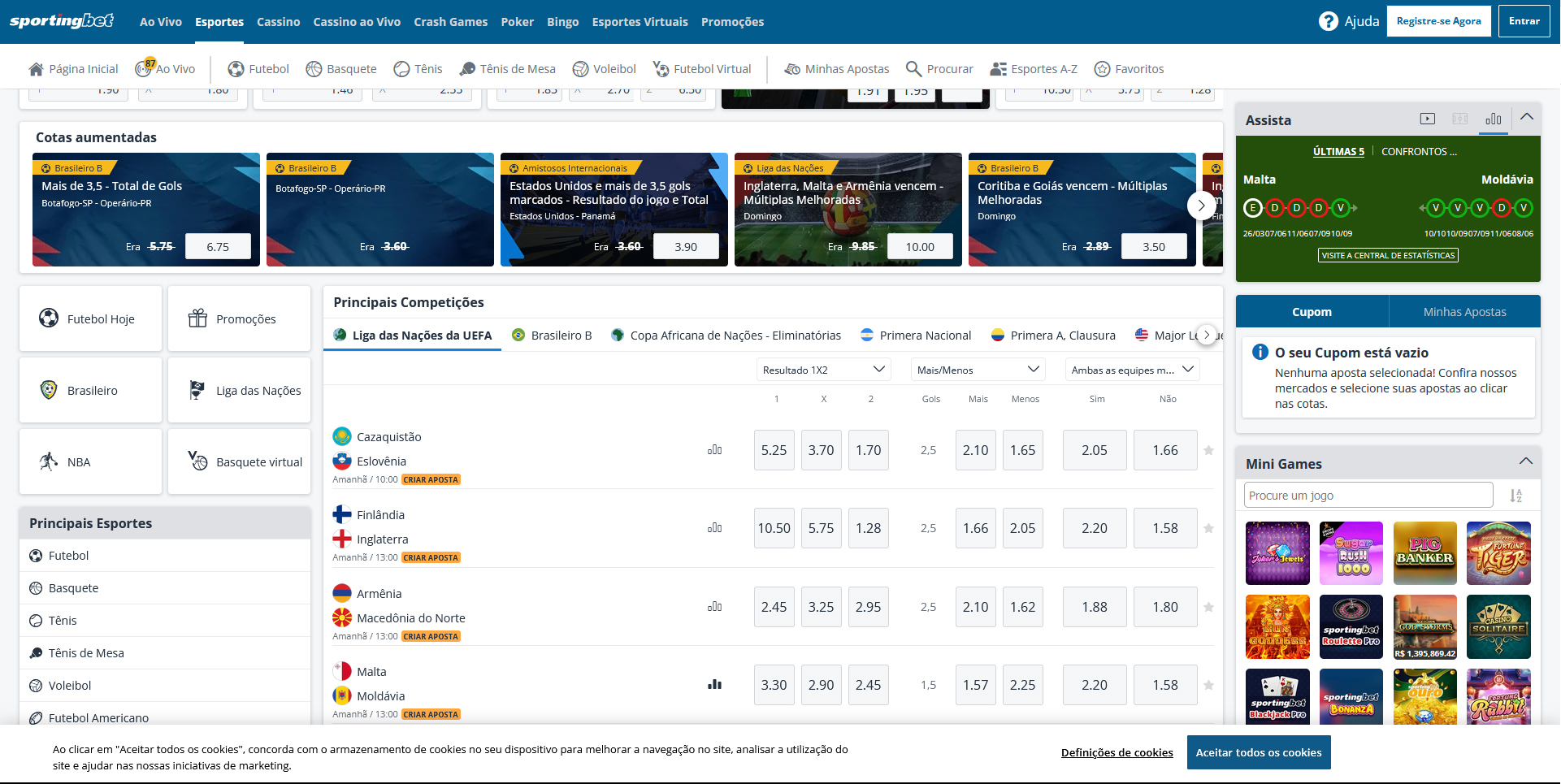The height and width of the screenshot is (784, 1561).
Task: Select odds 5.25 for Cazaquistão win
Action: pyautogui.click(x=774, y=450)
